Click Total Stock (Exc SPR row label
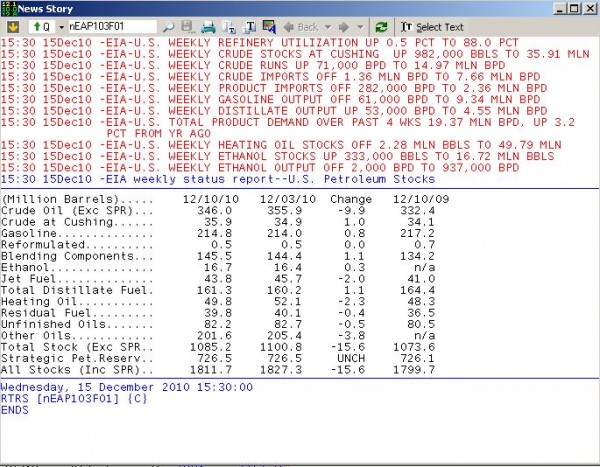600x467 pixels. pos(77,347)
